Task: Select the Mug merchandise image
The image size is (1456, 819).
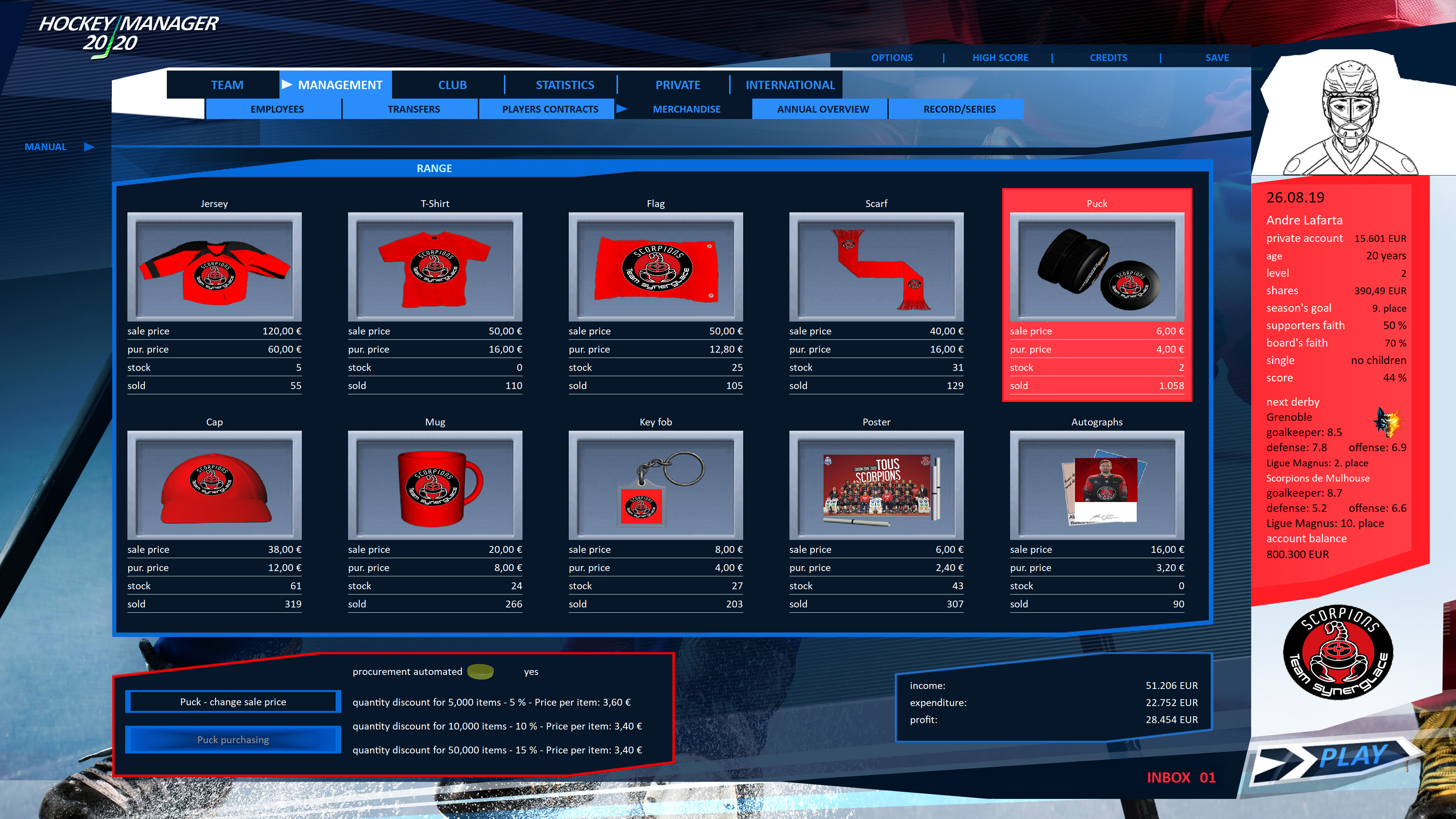Action: tap(435, 485)
